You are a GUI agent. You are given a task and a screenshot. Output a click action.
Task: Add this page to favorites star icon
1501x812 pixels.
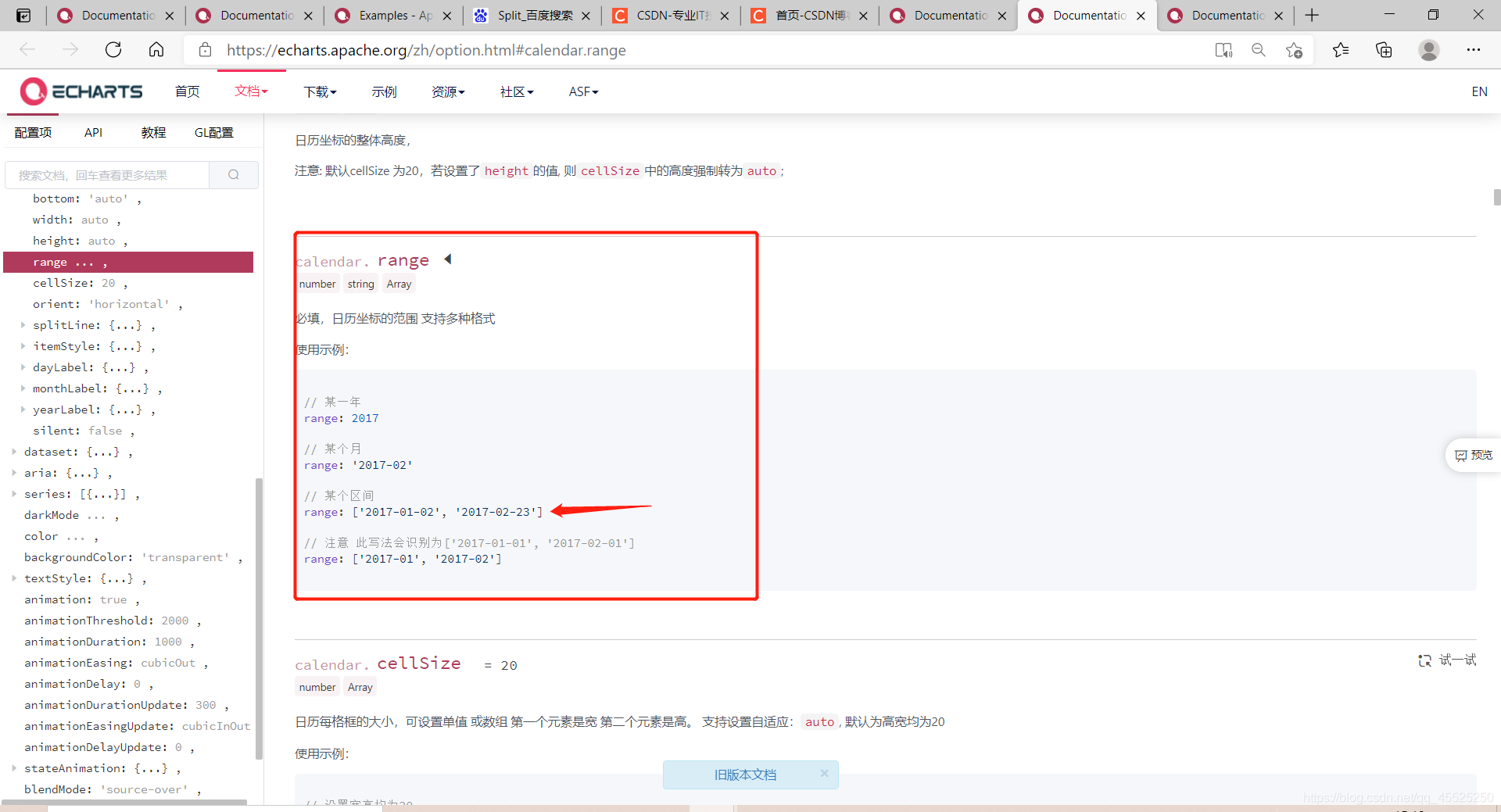click(x=1294, y=50)
